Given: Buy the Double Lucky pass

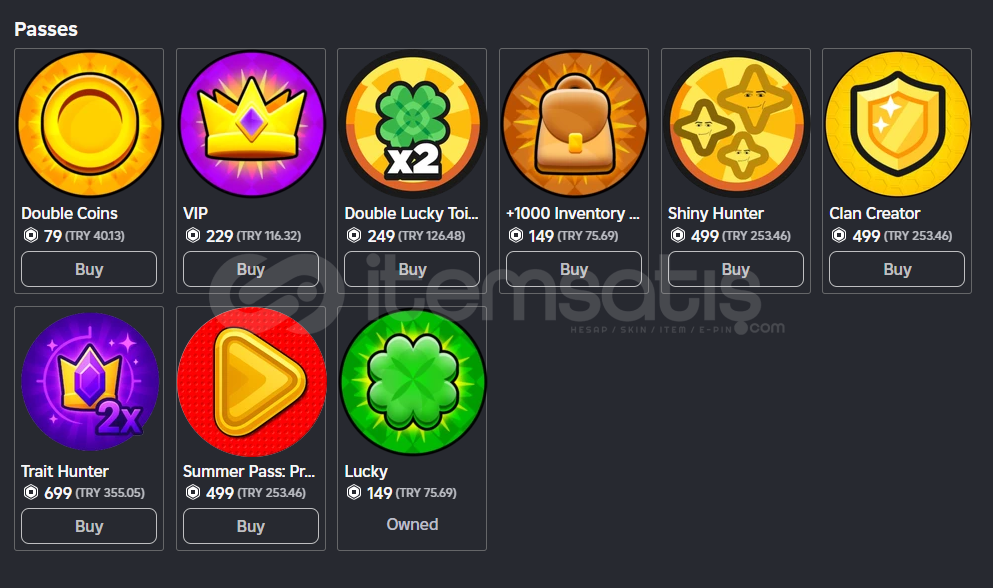Looking at the screenshot, I should coord(412,269).
